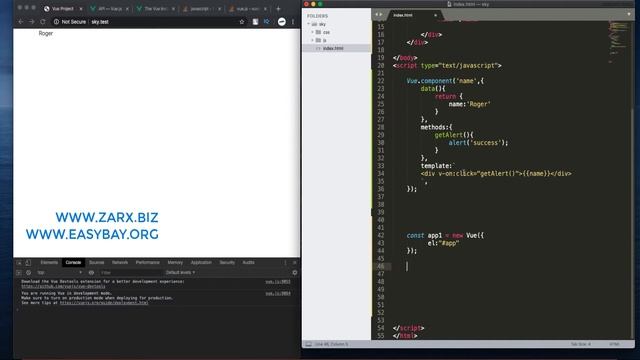Image resolution: width=640 pixels, height=360 pixels.
Task: Click the HTML syntax selector in status bar
Action: (614, 344)
